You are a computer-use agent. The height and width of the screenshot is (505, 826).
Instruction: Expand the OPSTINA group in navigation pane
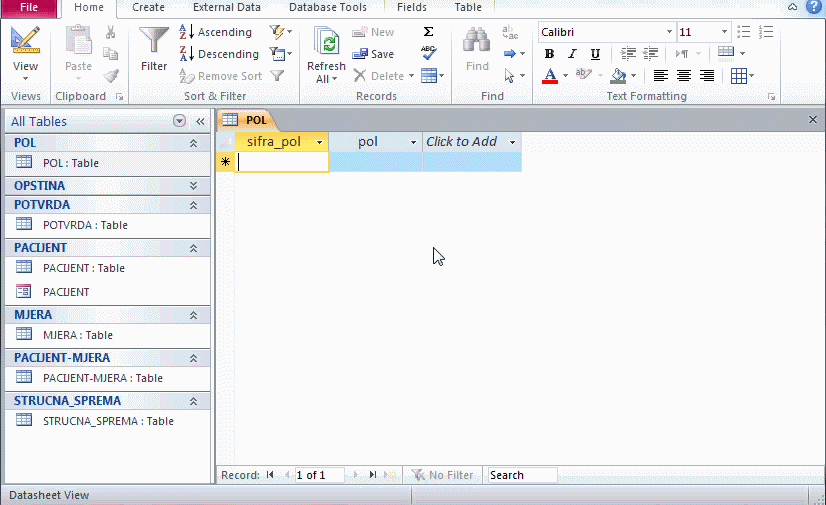pyautogui.click(x=194, y=186)
